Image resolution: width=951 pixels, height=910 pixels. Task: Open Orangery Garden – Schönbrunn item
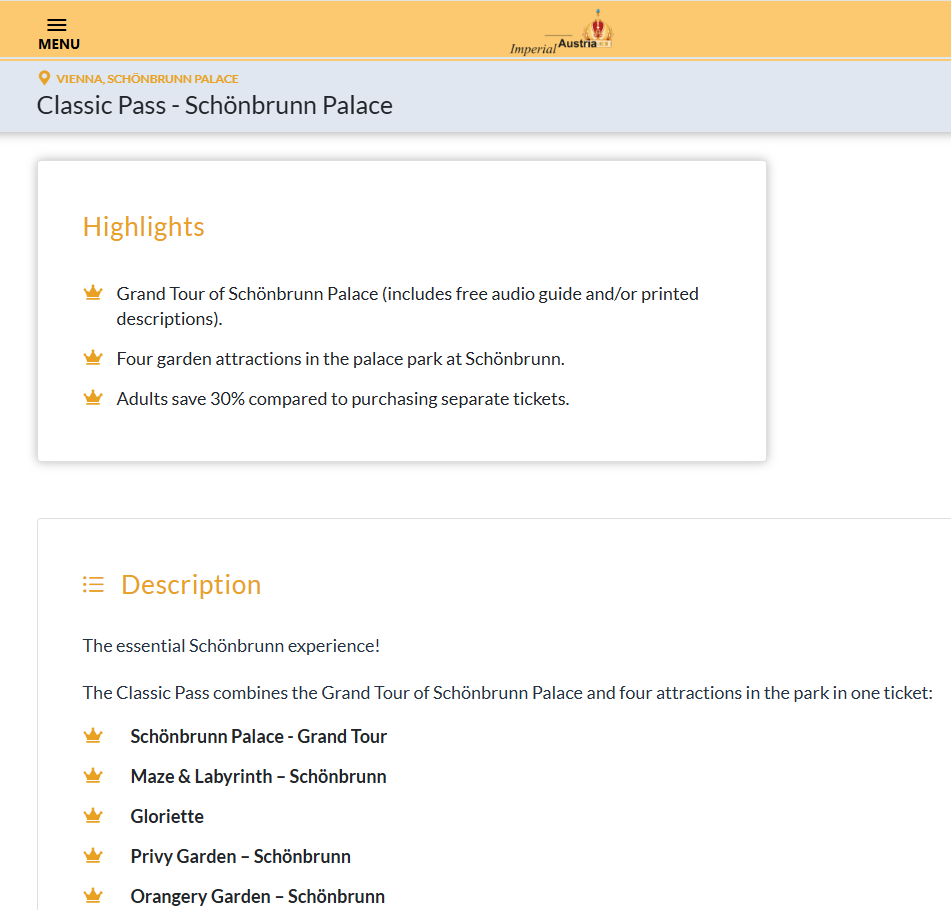pyautogui.click(x=258, y=897)
